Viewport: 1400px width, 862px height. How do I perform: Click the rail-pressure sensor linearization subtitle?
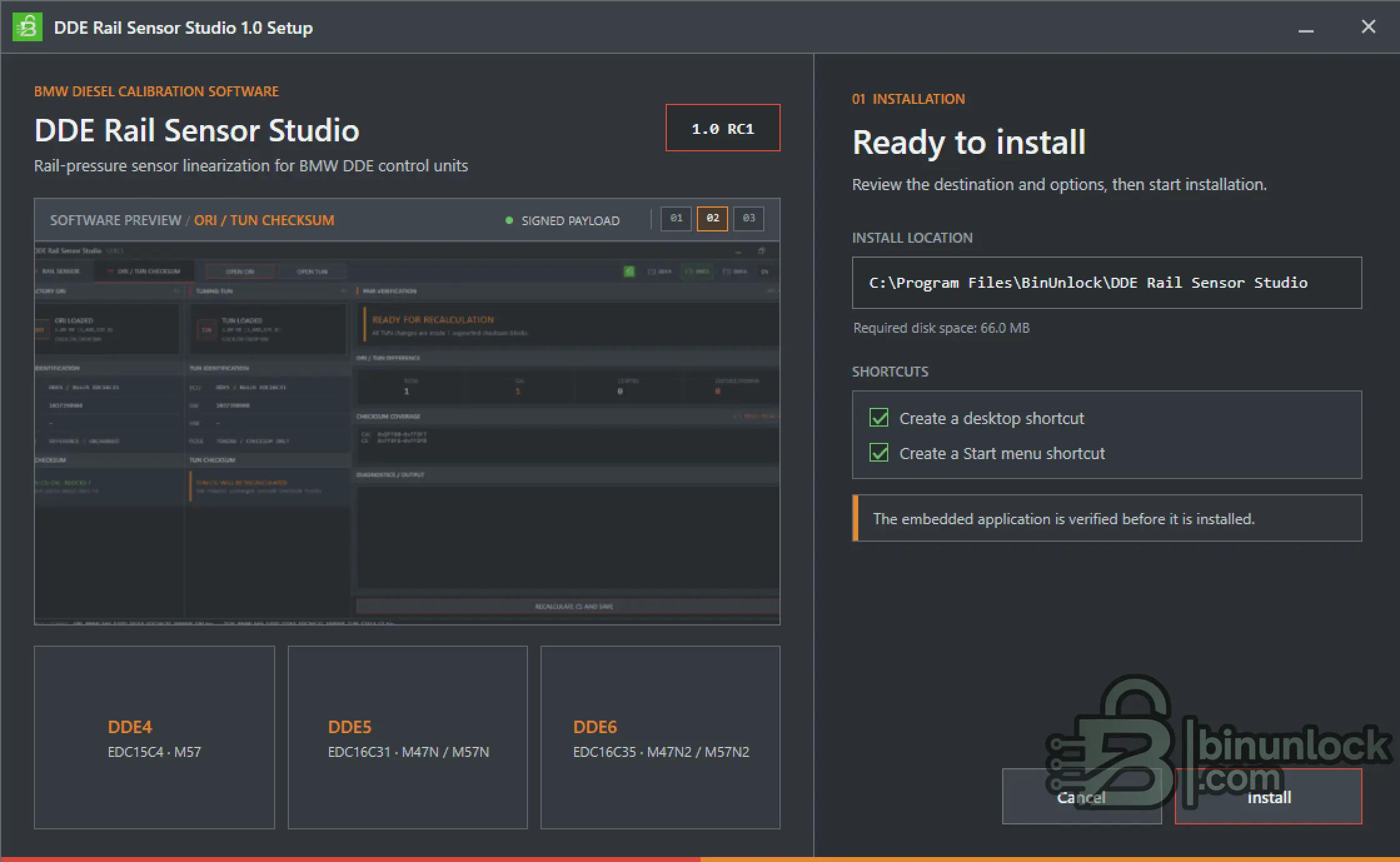coord(251,166)
